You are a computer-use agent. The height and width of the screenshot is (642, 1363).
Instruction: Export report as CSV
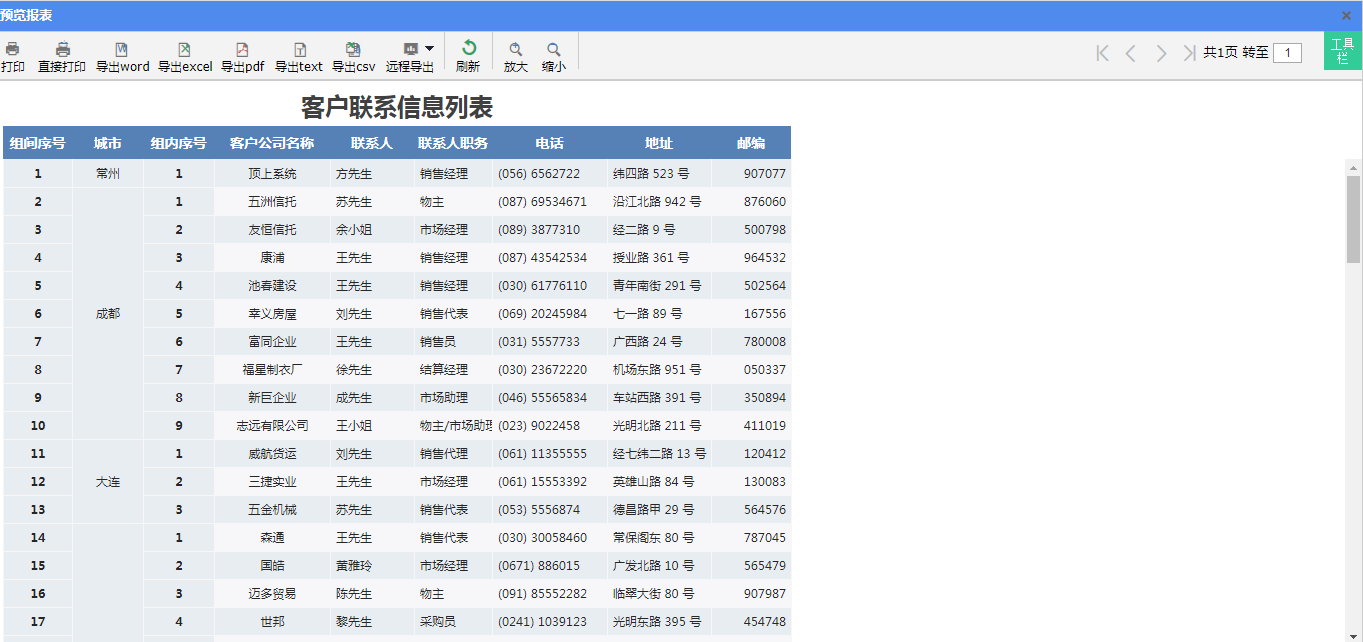click(x=353, y=50)
